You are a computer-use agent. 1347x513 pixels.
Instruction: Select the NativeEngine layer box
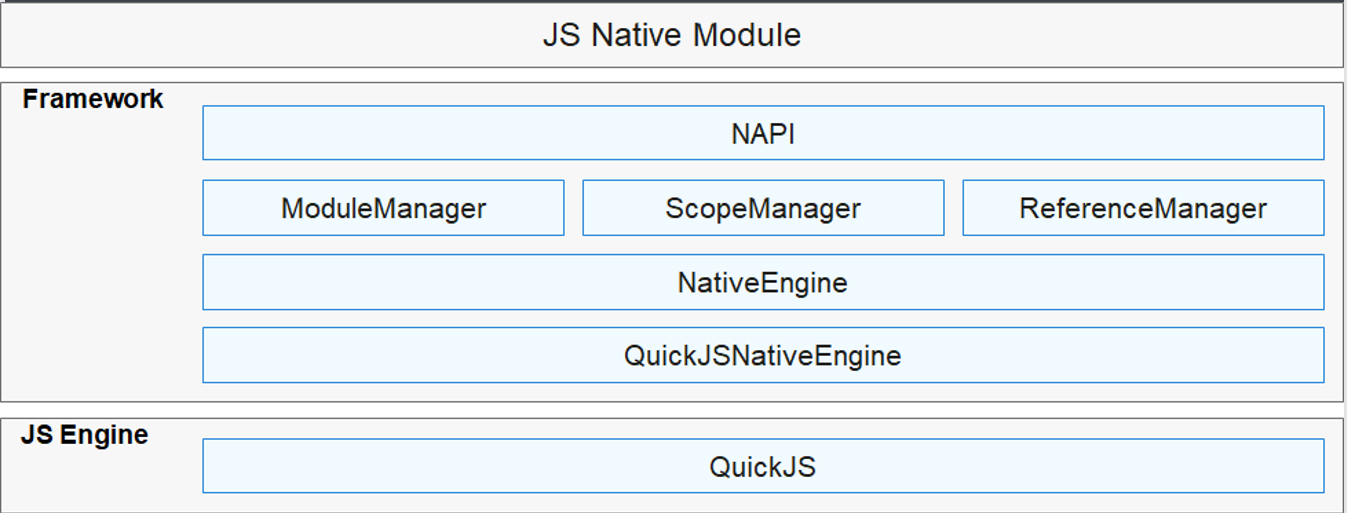coord(763,282)
